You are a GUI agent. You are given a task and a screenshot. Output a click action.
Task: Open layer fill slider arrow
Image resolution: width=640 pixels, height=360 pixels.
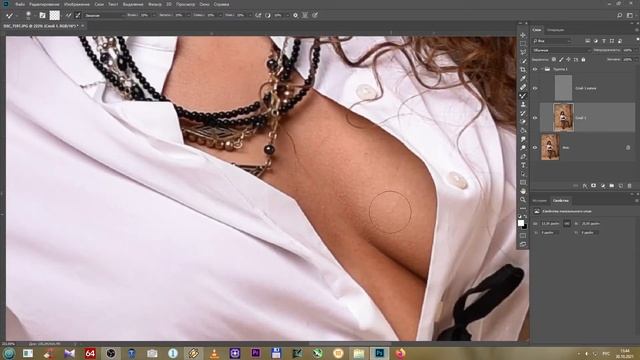pyautogui.click(x=636, y=60)
